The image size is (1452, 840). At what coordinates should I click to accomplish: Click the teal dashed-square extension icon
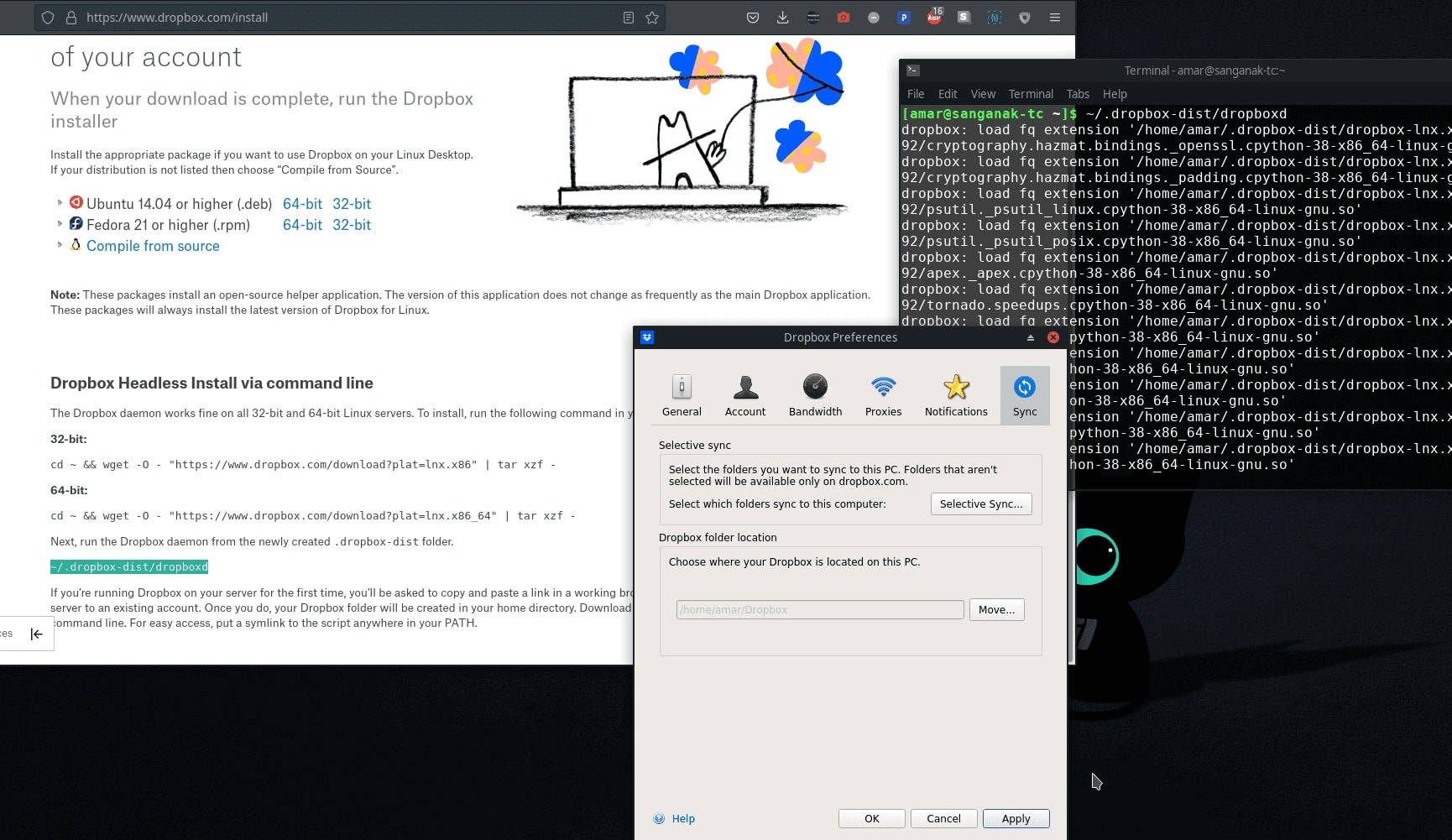point(995,18)
